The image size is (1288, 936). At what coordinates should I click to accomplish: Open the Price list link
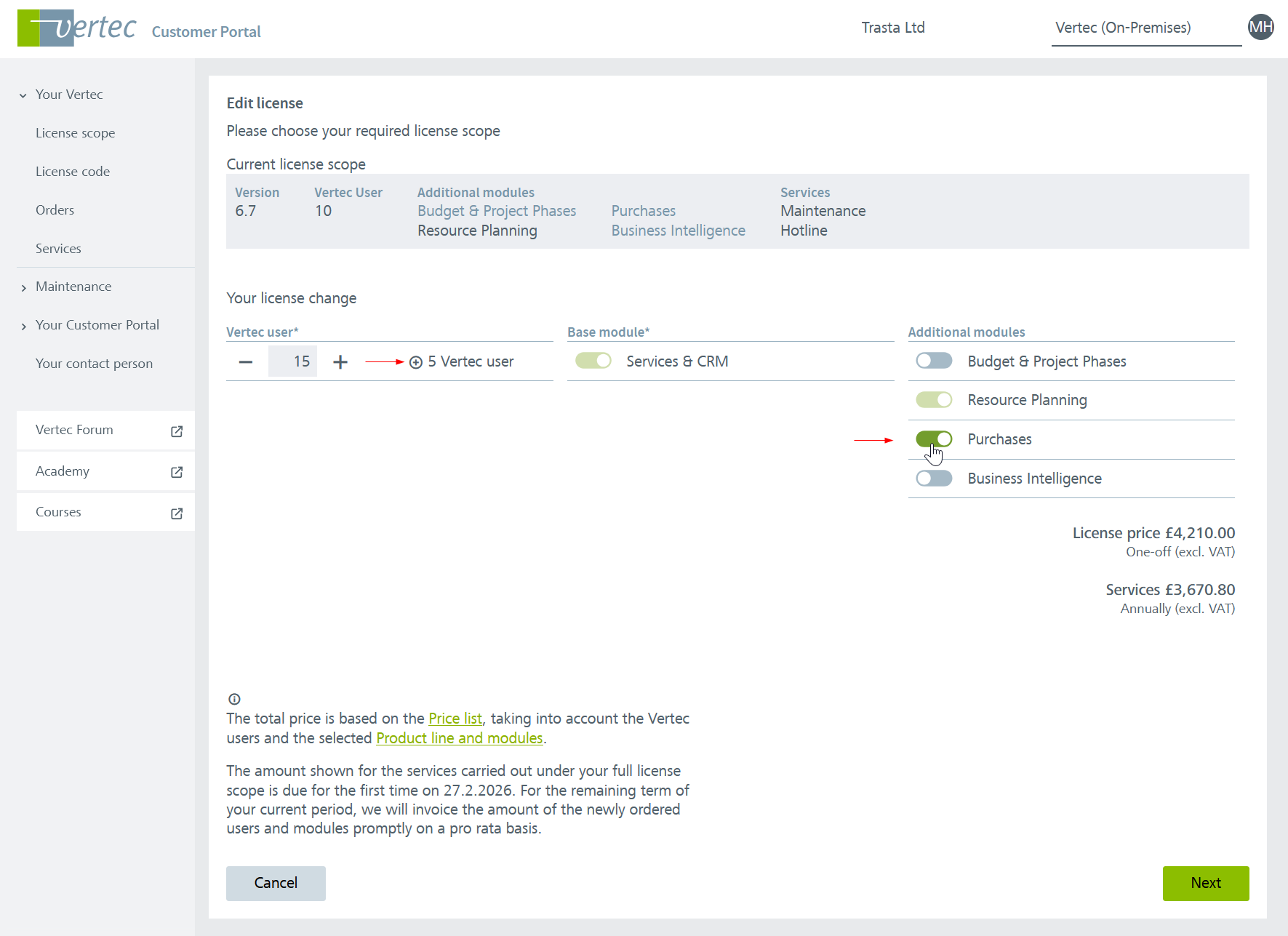coord(455,719)
